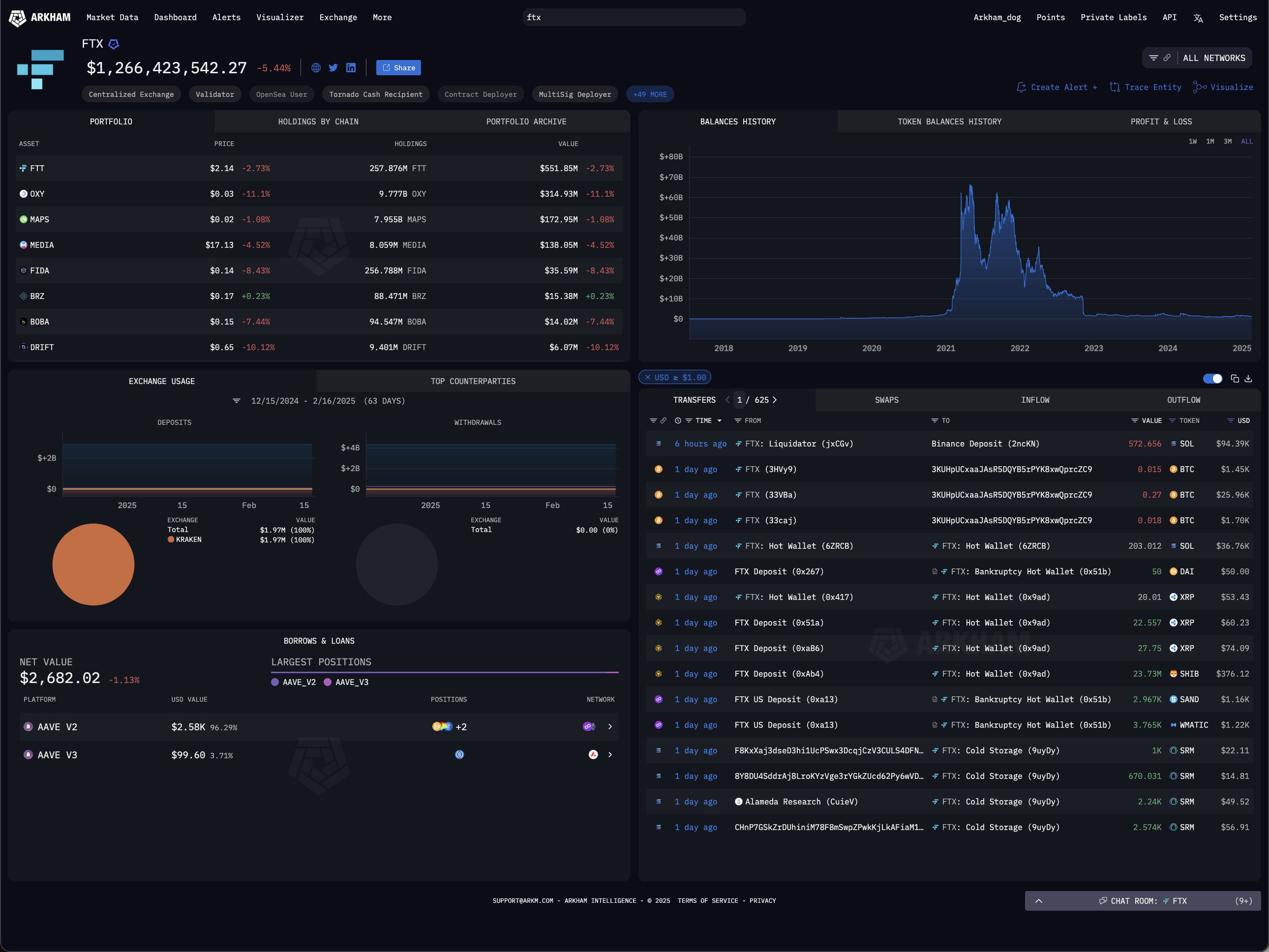The image size is (1269, 952).
Task: Switch to Holdings By Chain tab
Action: 318,121
